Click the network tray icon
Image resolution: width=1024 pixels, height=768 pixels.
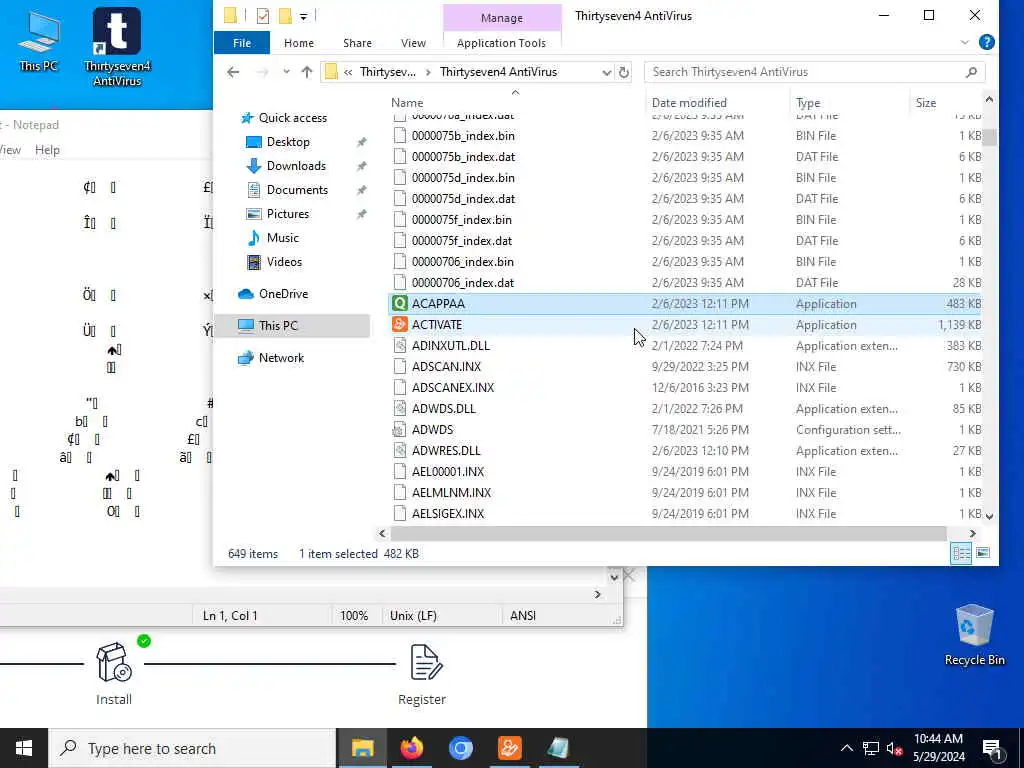pyautogui.click(x=871, y=748)
